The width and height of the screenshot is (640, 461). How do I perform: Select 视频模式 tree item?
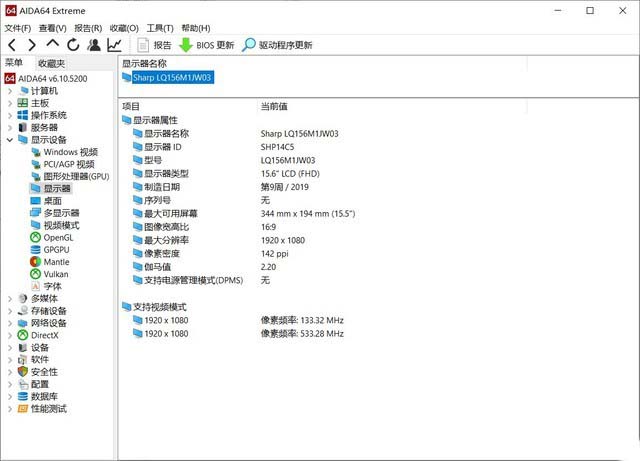pyautogui.click(x=61, y=225)
